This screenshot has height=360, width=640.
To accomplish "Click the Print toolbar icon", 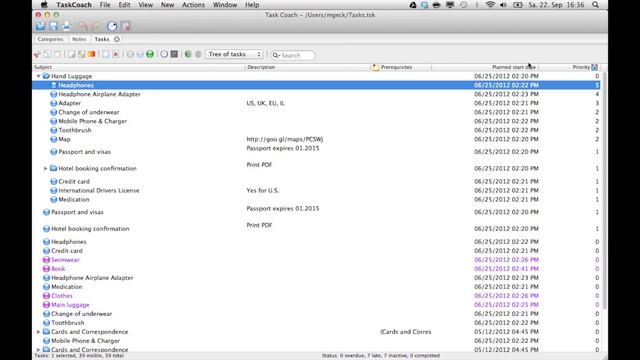I will [x=67, y=26].
